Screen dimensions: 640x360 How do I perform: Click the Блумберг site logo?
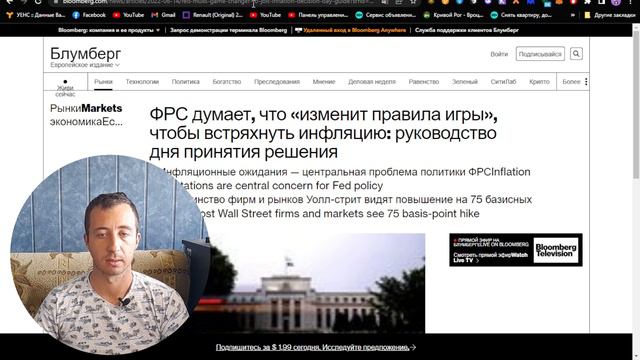(85, 53)
